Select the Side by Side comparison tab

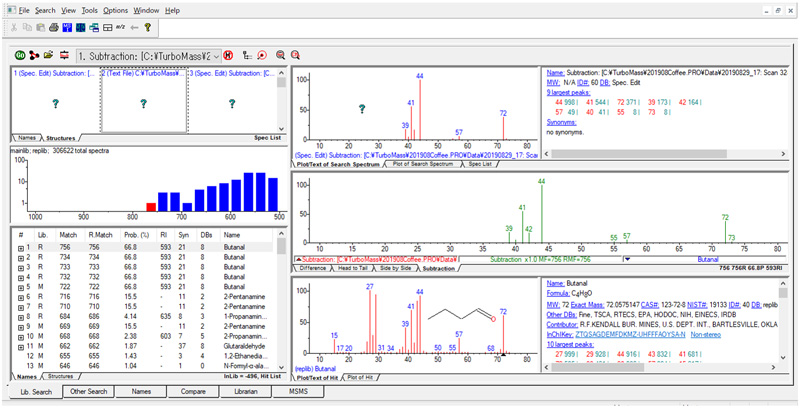(395, 268)
